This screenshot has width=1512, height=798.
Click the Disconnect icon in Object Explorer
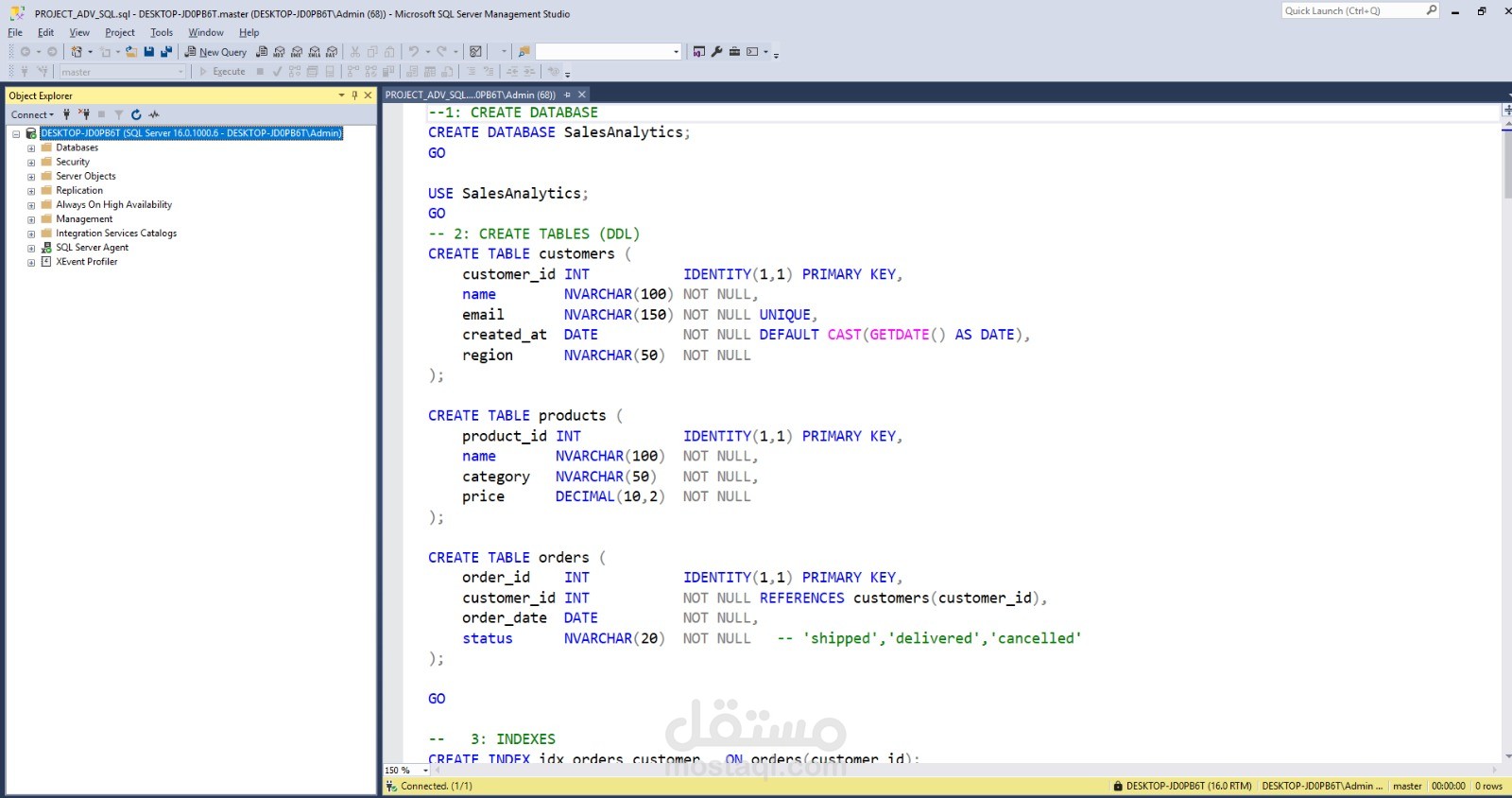click(83, 114)
